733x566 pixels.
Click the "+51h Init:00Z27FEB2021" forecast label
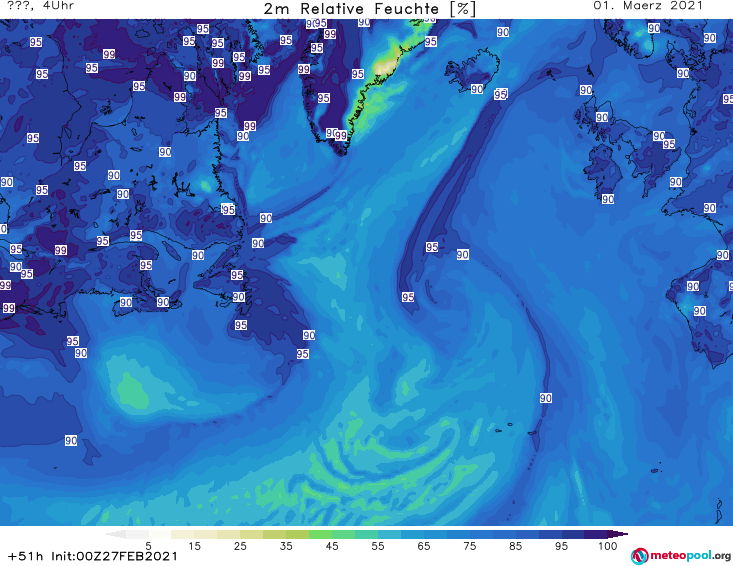pos(93,556)
